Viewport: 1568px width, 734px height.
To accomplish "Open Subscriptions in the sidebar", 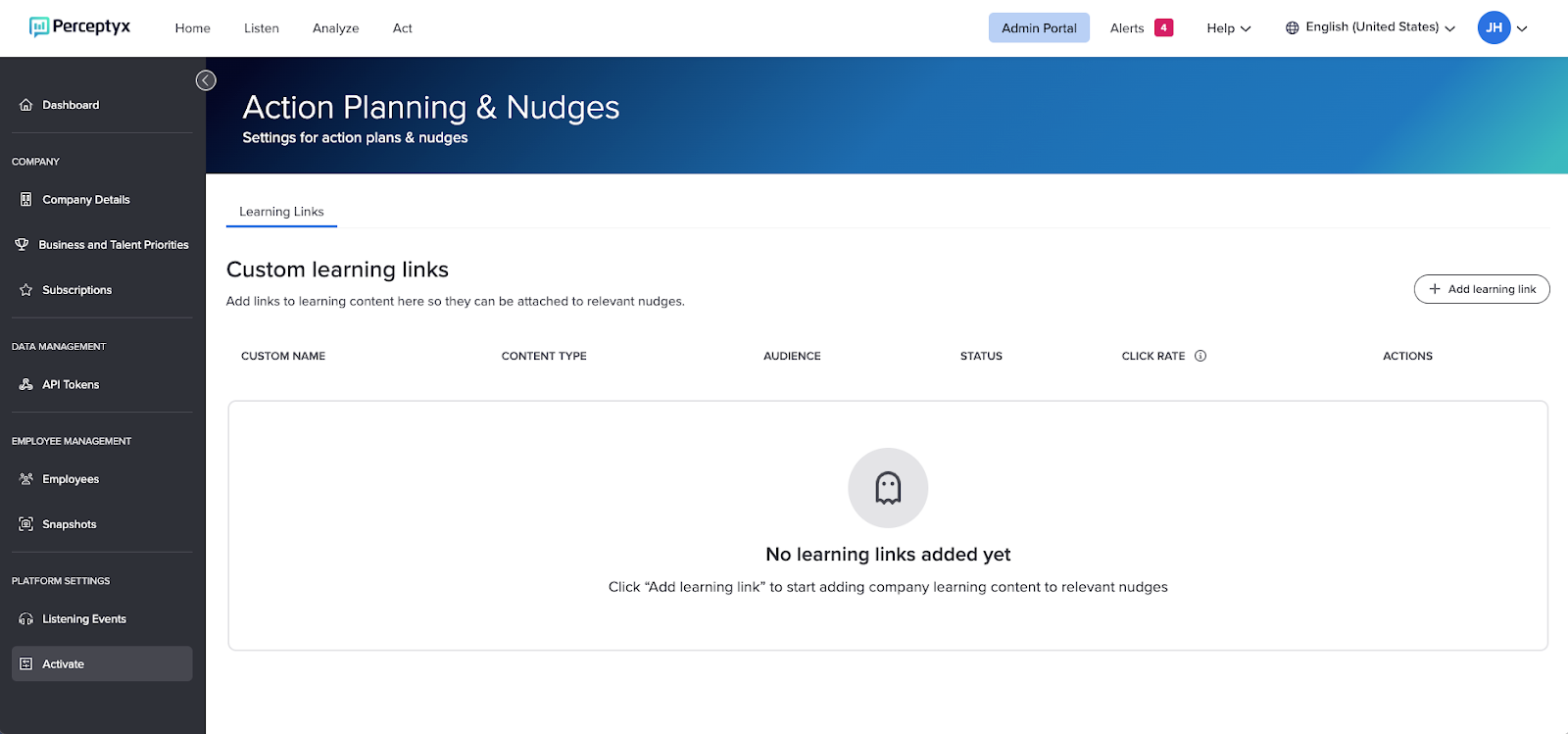I will 102,290.
